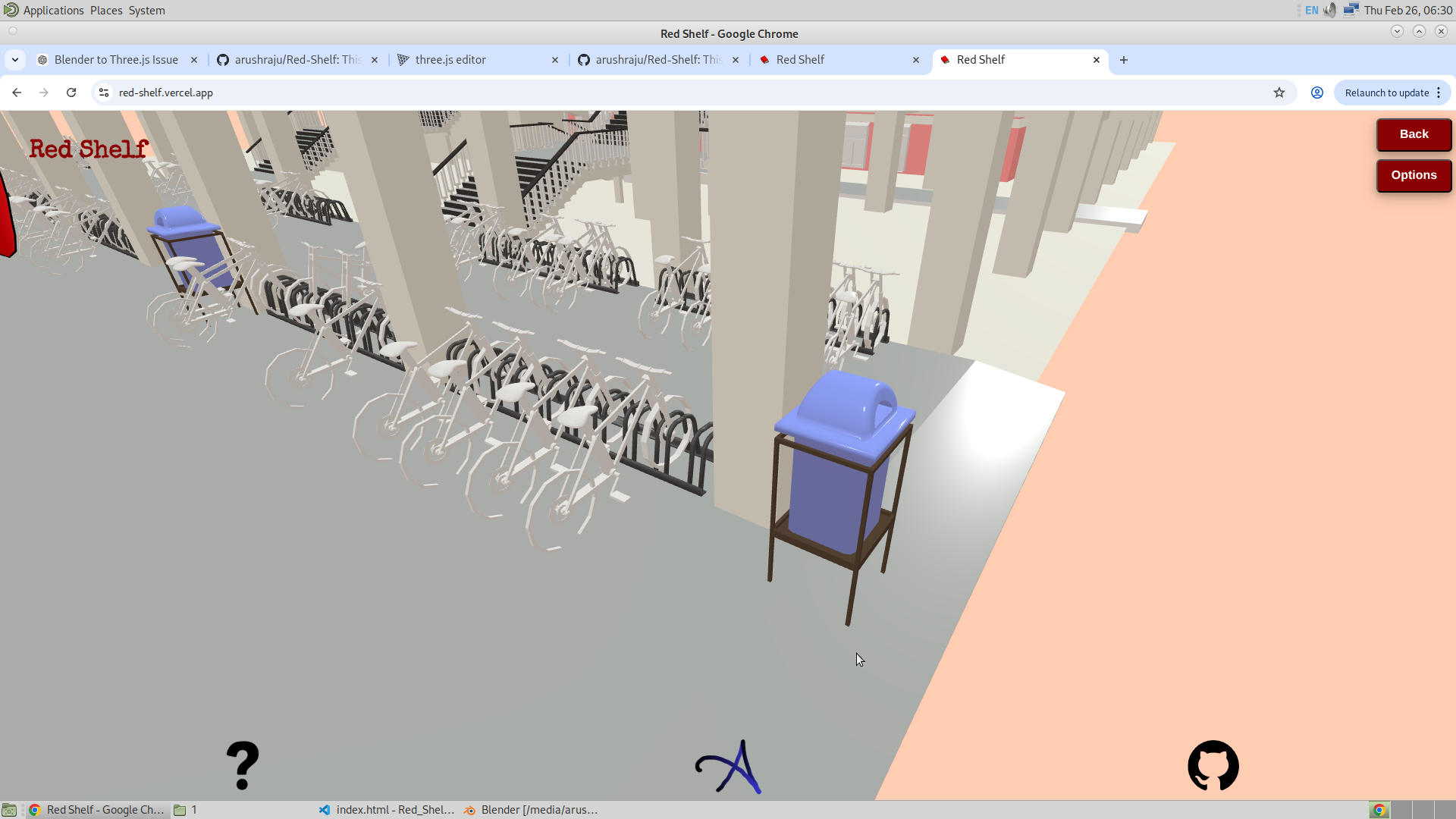Switch to the three.js editor tab
This screenshot has width=1456, height=819.
point(450,59)
